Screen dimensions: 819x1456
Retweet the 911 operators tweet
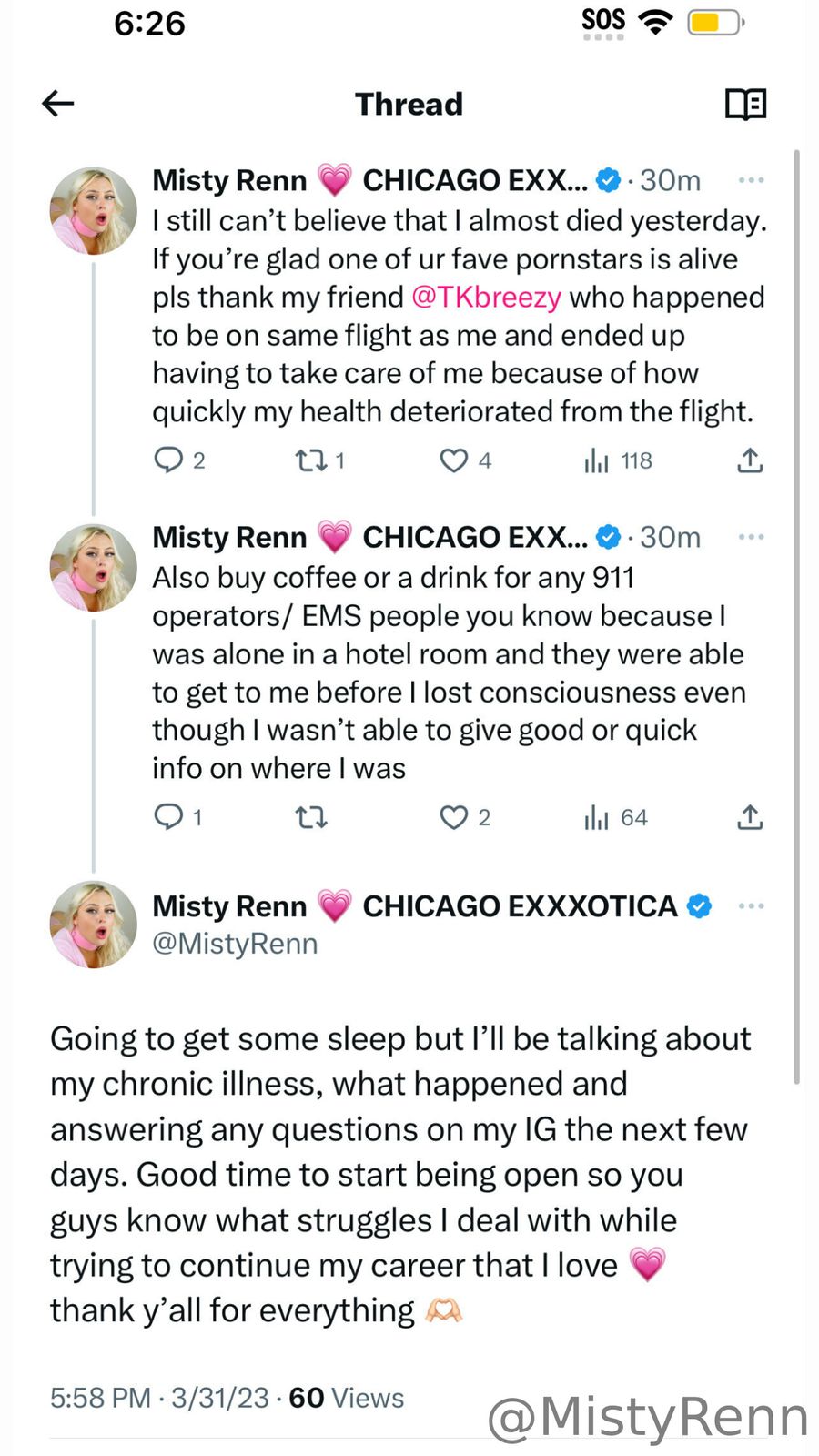(311, 817)
